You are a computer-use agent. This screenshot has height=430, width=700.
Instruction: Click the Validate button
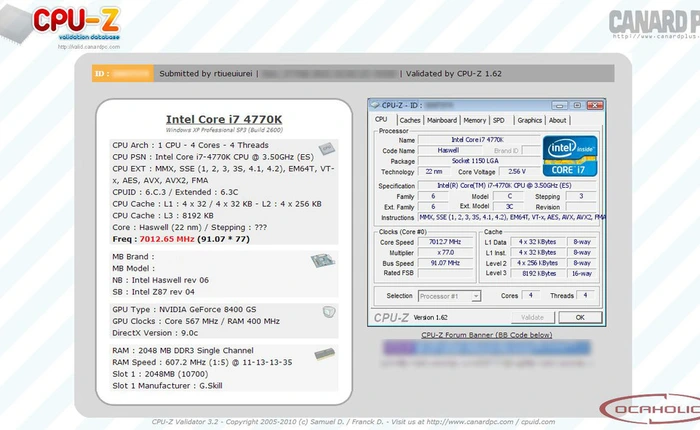click(532, 317)
